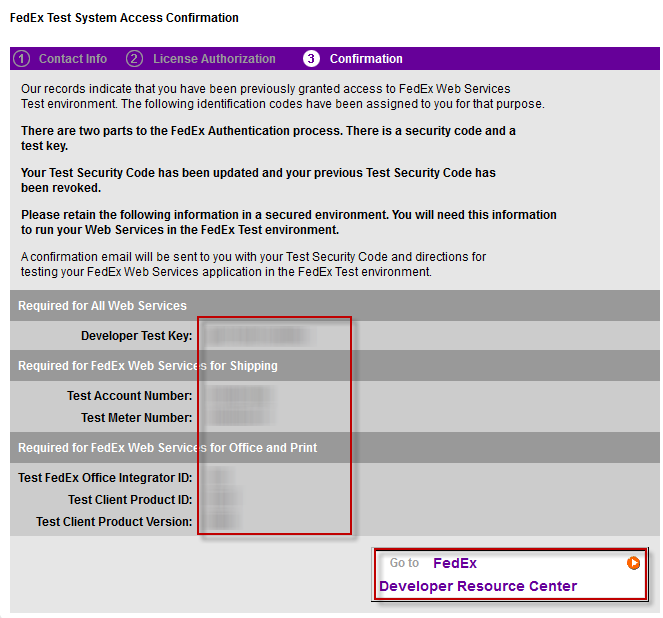Click the step 2 circle icon
Viewport: 663px width, 618px height.
click(x=134, y=59)
